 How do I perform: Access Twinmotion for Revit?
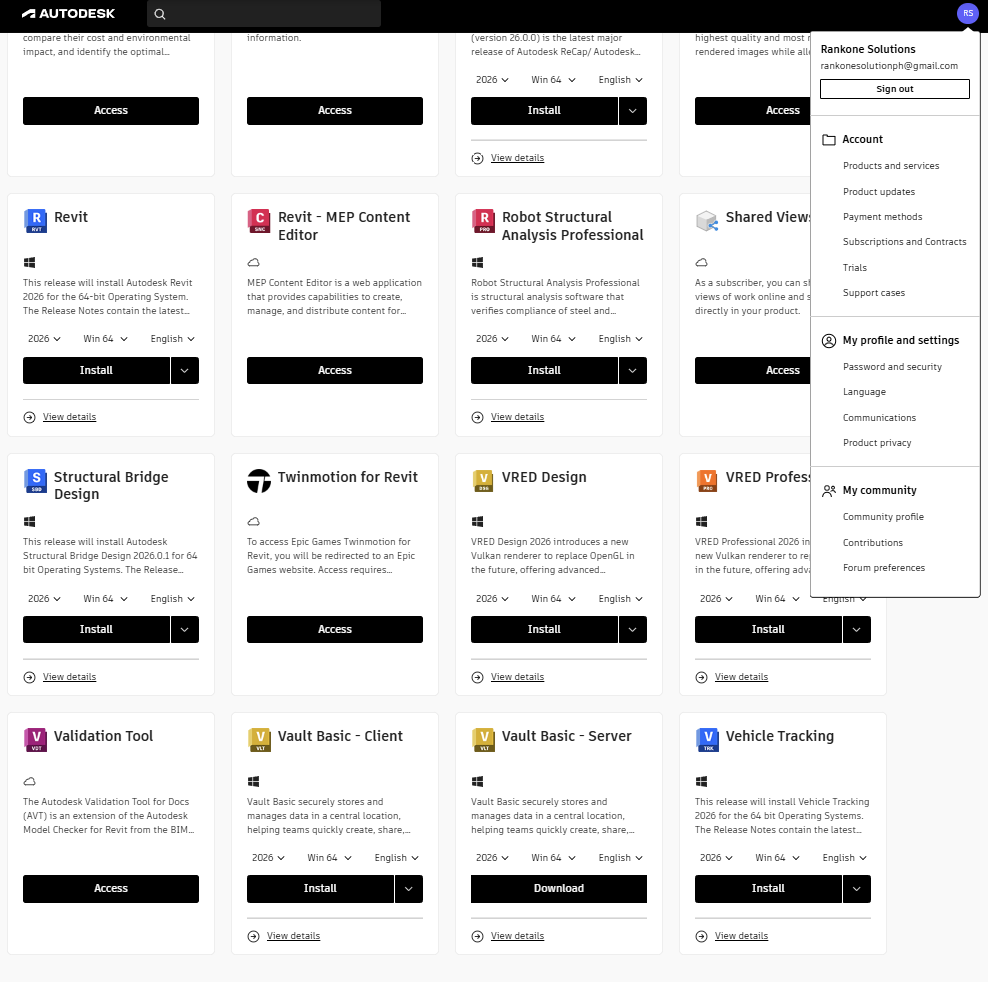(x=335, y=630)
